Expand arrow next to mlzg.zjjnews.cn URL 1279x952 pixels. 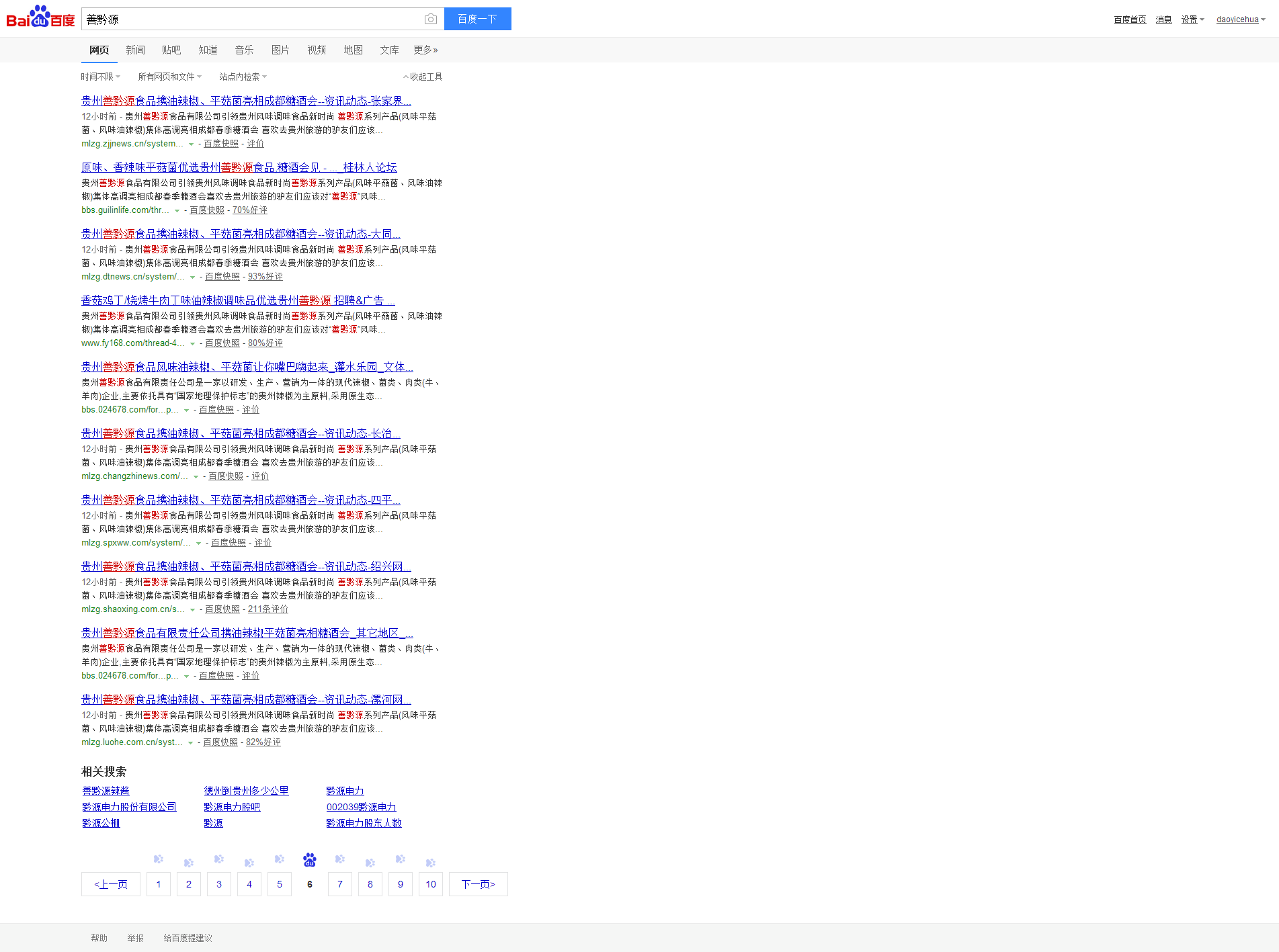coord(191,144)
